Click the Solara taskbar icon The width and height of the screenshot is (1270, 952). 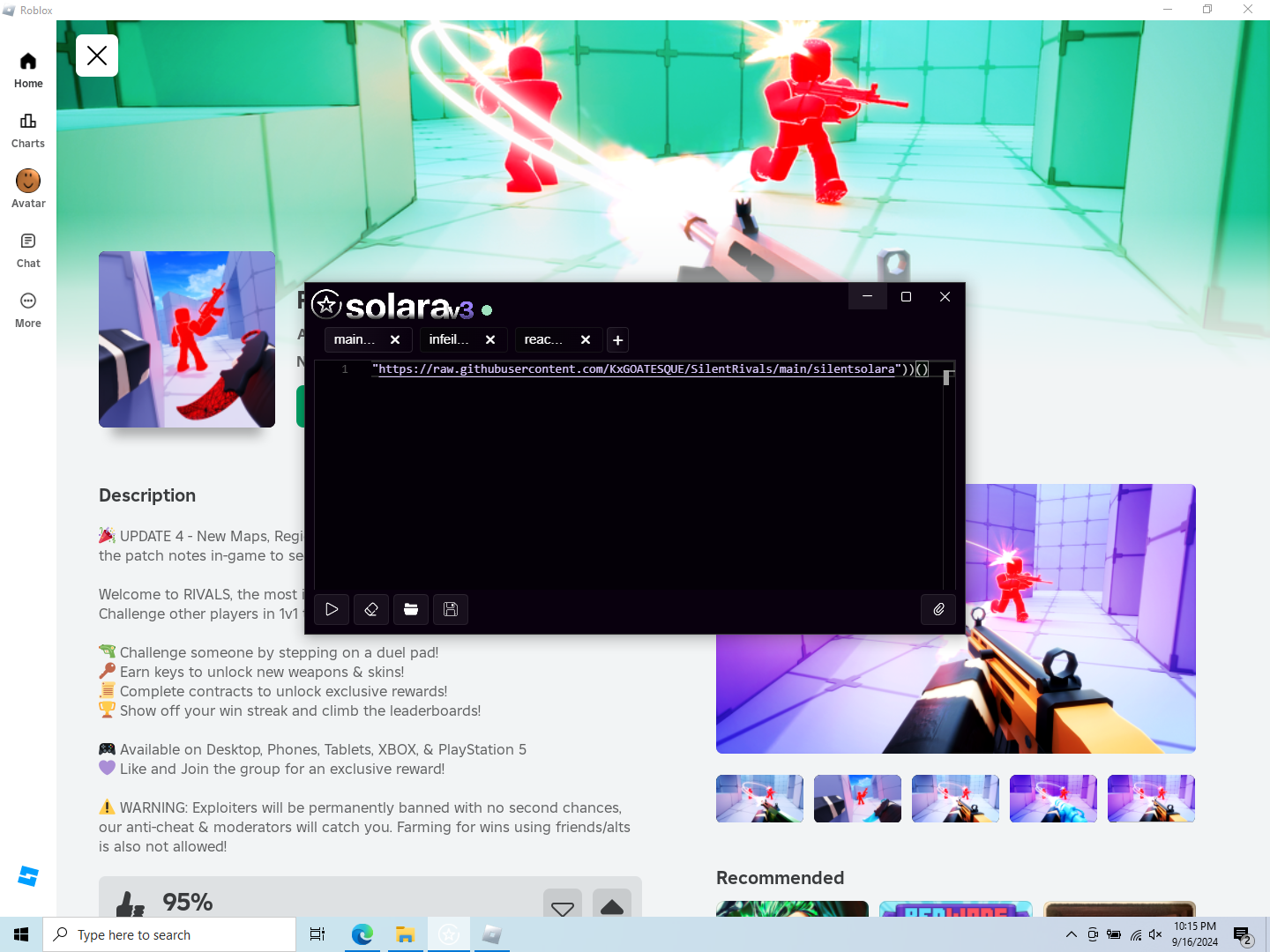click(449, 934)
